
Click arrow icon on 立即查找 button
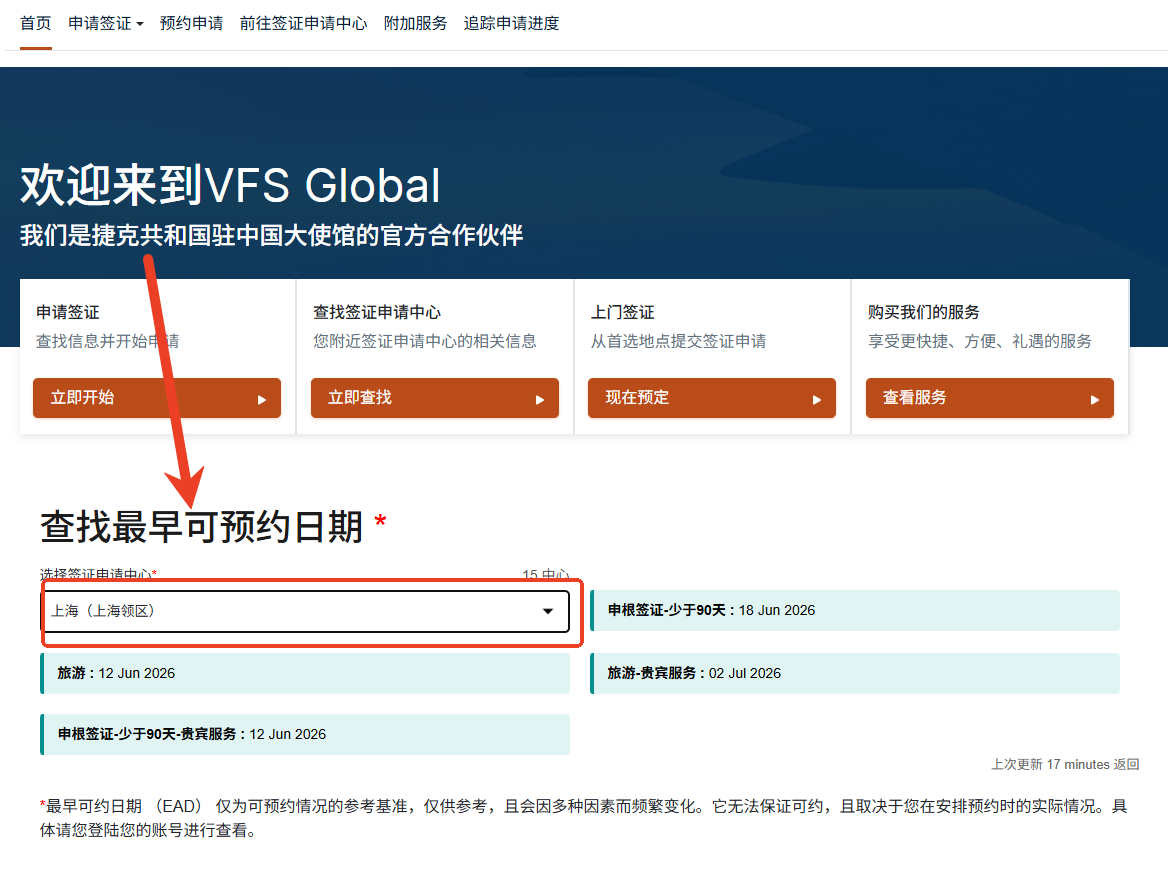coord(539,400)
